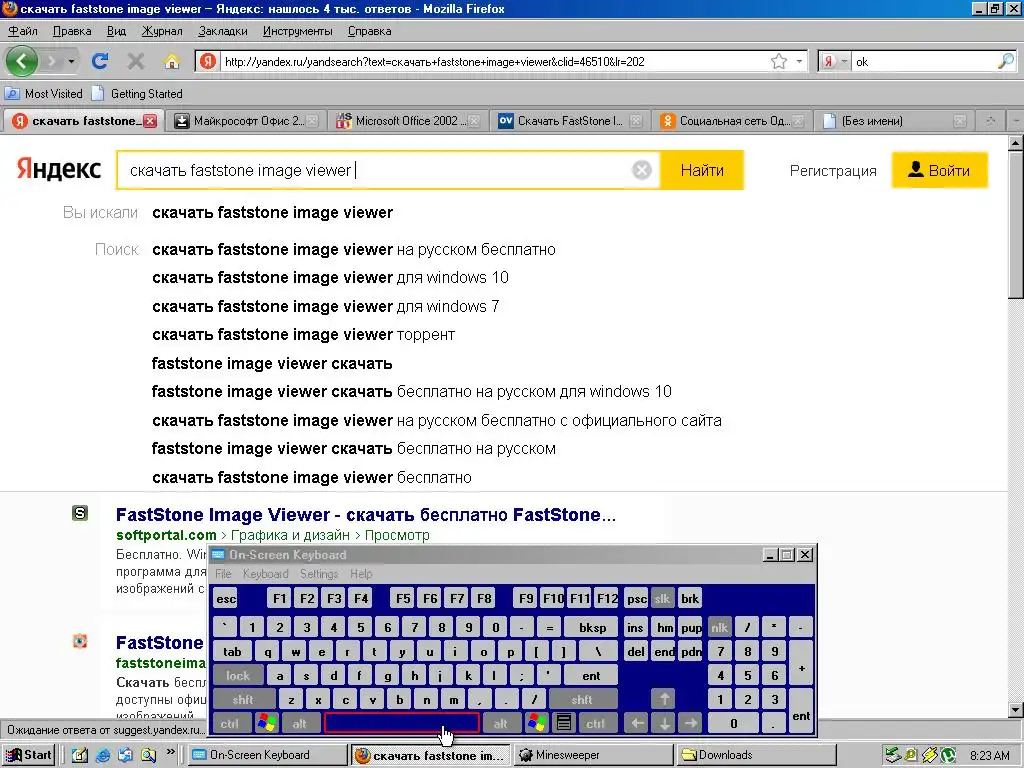The width and height of the screenshot is (1024, 768).
Task: Click the Yandex site icon in address bar
Action: (208, 61)
